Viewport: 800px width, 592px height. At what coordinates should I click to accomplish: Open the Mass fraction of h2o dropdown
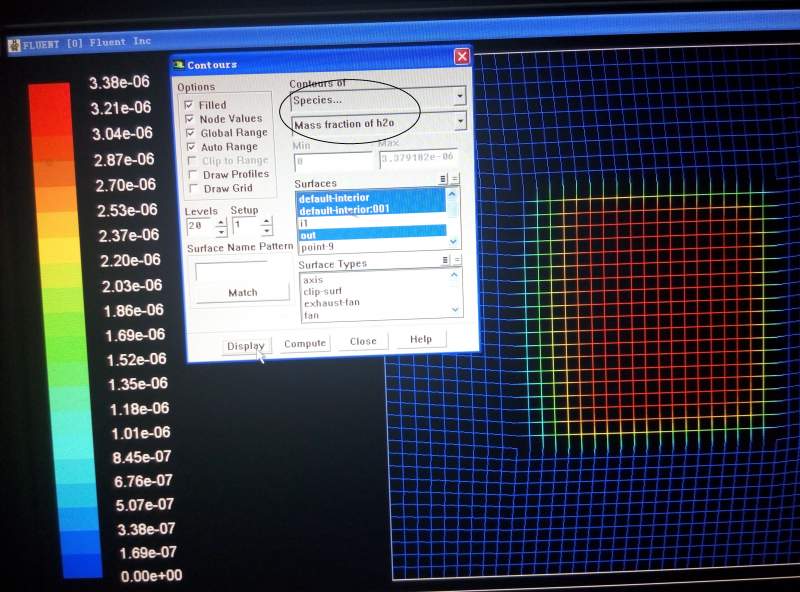[x=461, y=121]
